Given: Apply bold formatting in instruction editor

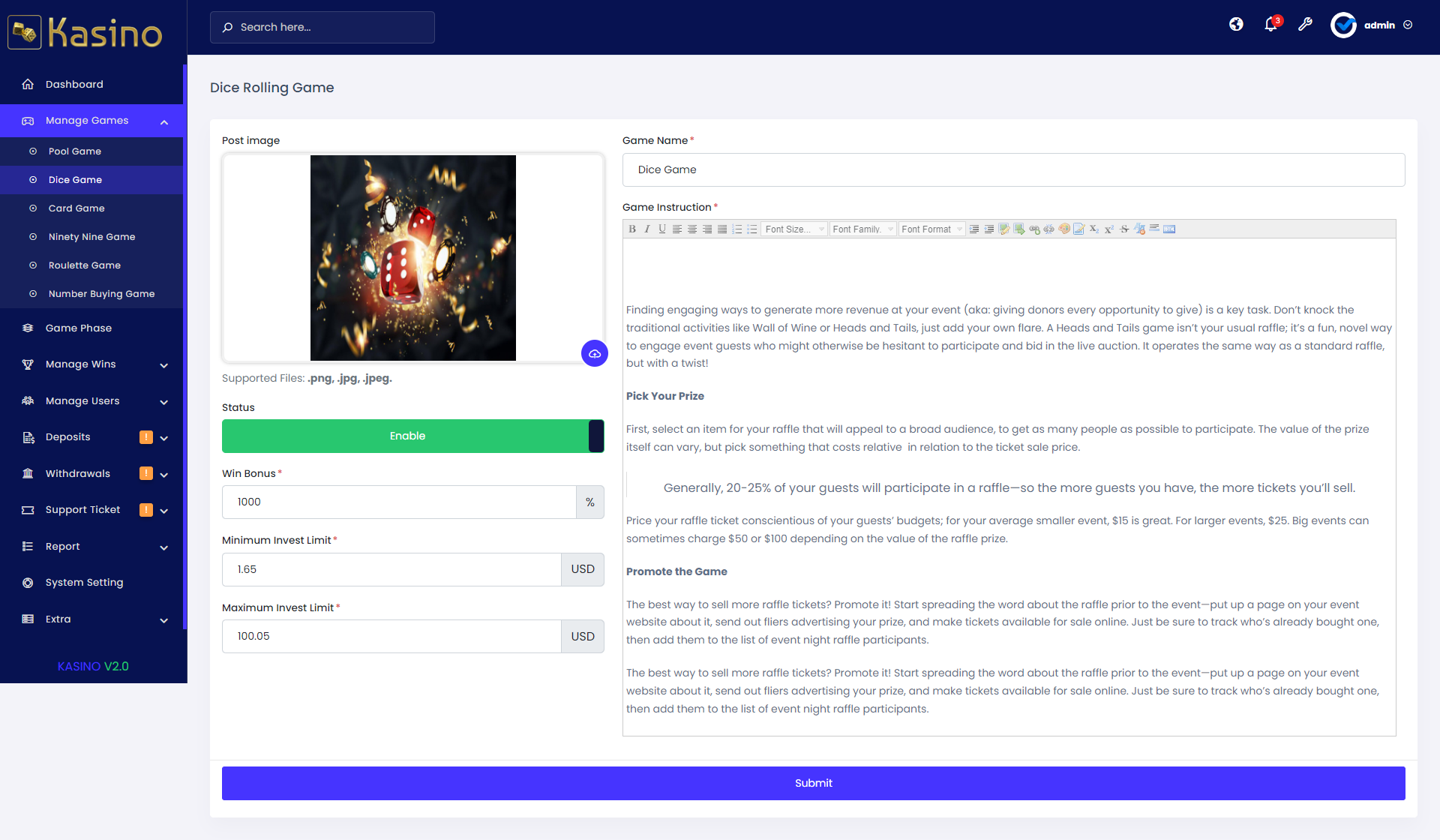Looking at the screenshot, I should click(x=632, y=229).
